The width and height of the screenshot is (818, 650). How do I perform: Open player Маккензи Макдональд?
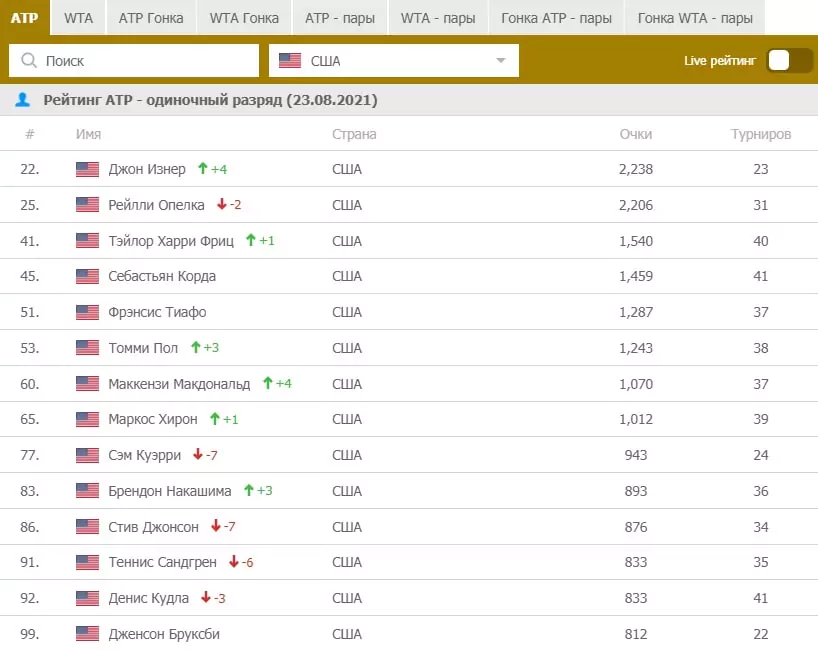point(179,384)
